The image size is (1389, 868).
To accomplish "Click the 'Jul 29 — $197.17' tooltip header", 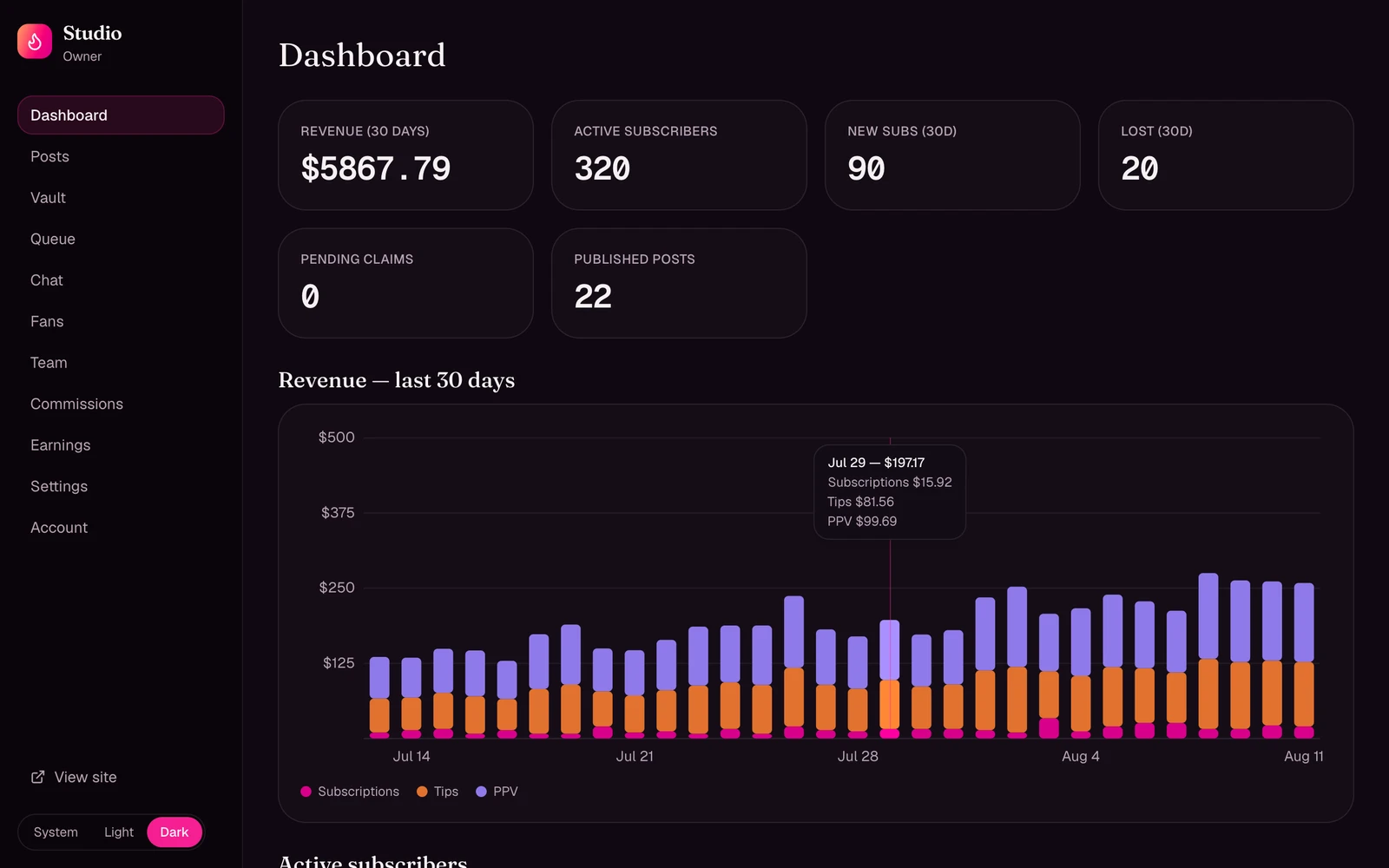I will click(876, 463).
